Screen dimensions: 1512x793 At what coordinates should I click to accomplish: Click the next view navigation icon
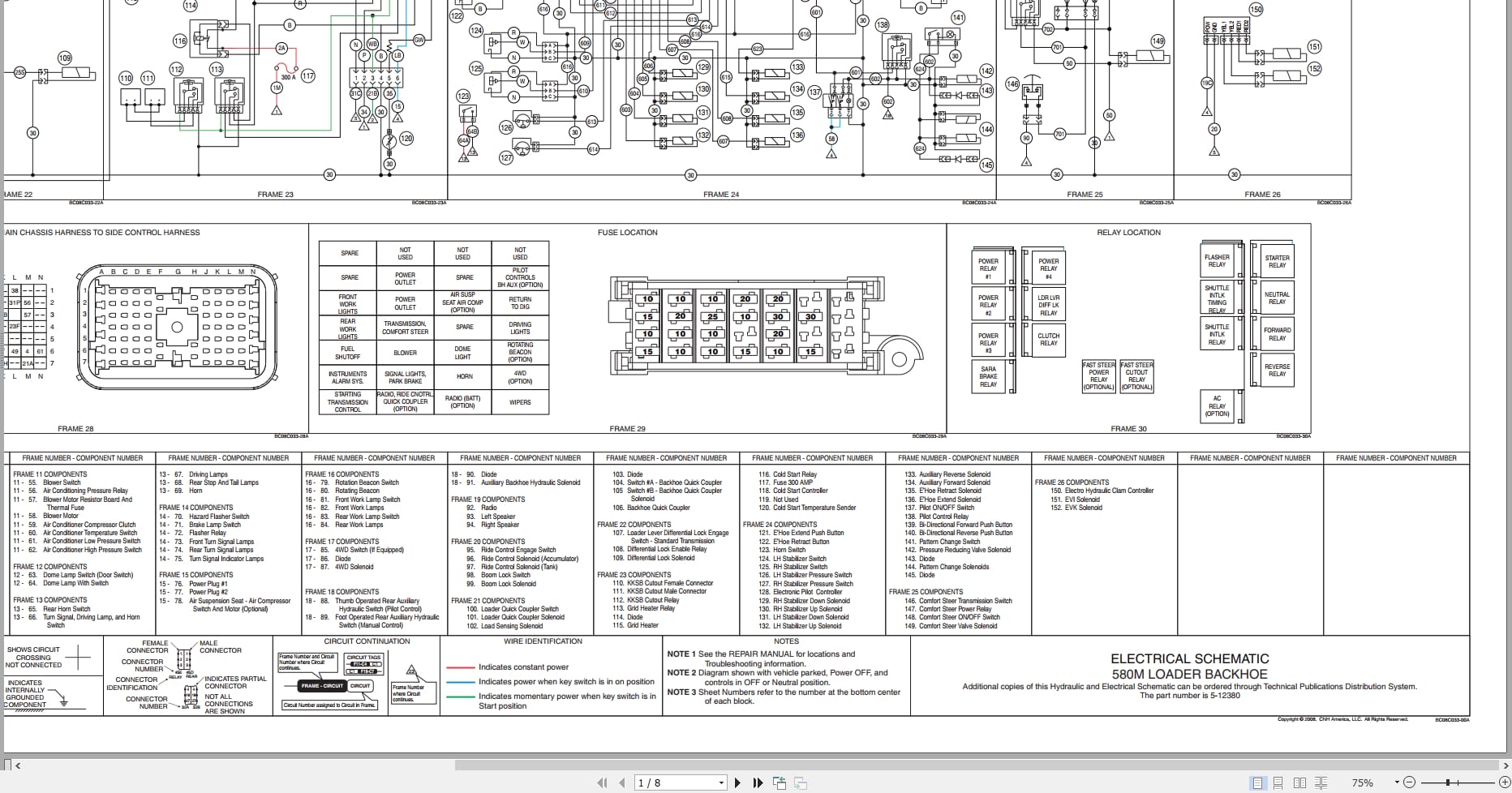[x=800, y=782]
